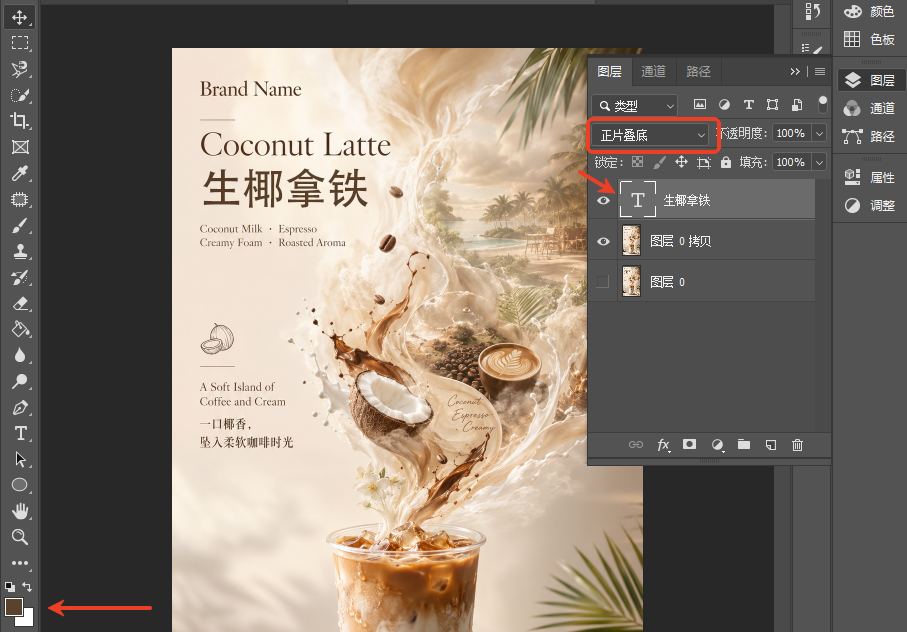907x632 pixels.
Task: Select the Hand tool
Action: (x=20, y=511)
